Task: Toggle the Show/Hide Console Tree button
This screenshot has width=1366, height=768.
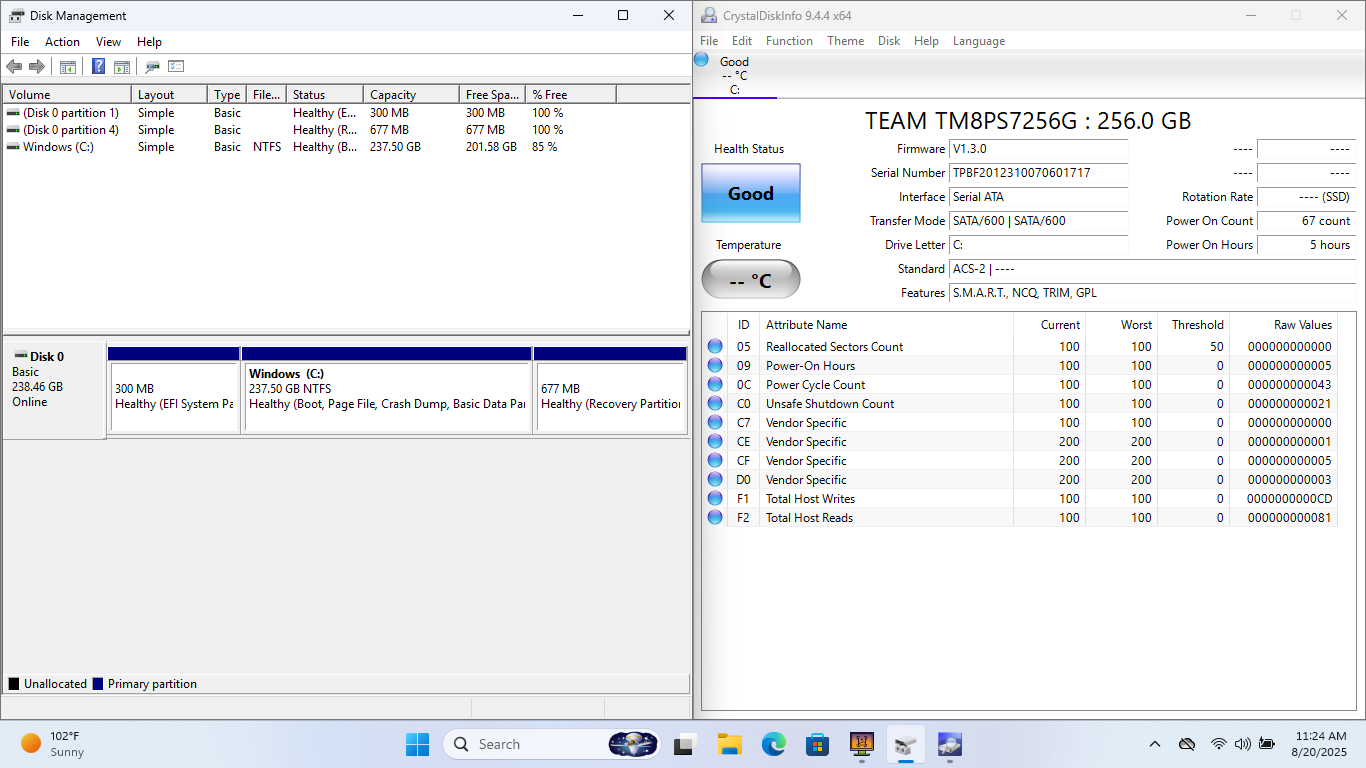Action: pyautogui.click(x=68, y=67)
